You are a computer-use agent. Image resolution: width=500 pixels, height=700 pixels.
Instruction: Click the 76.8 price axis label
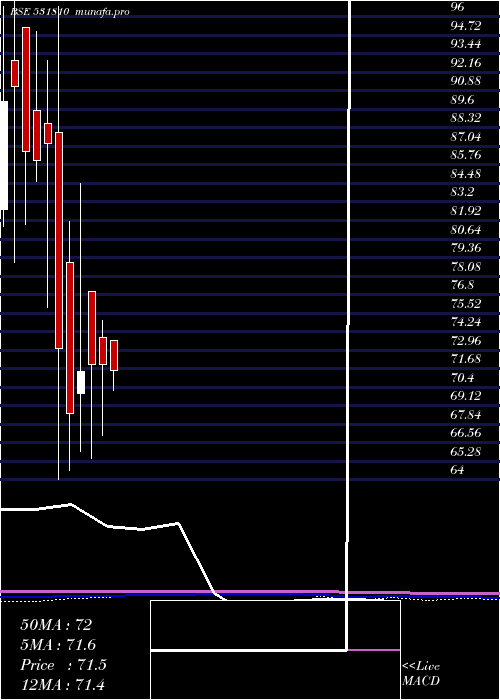click(462, 285)
